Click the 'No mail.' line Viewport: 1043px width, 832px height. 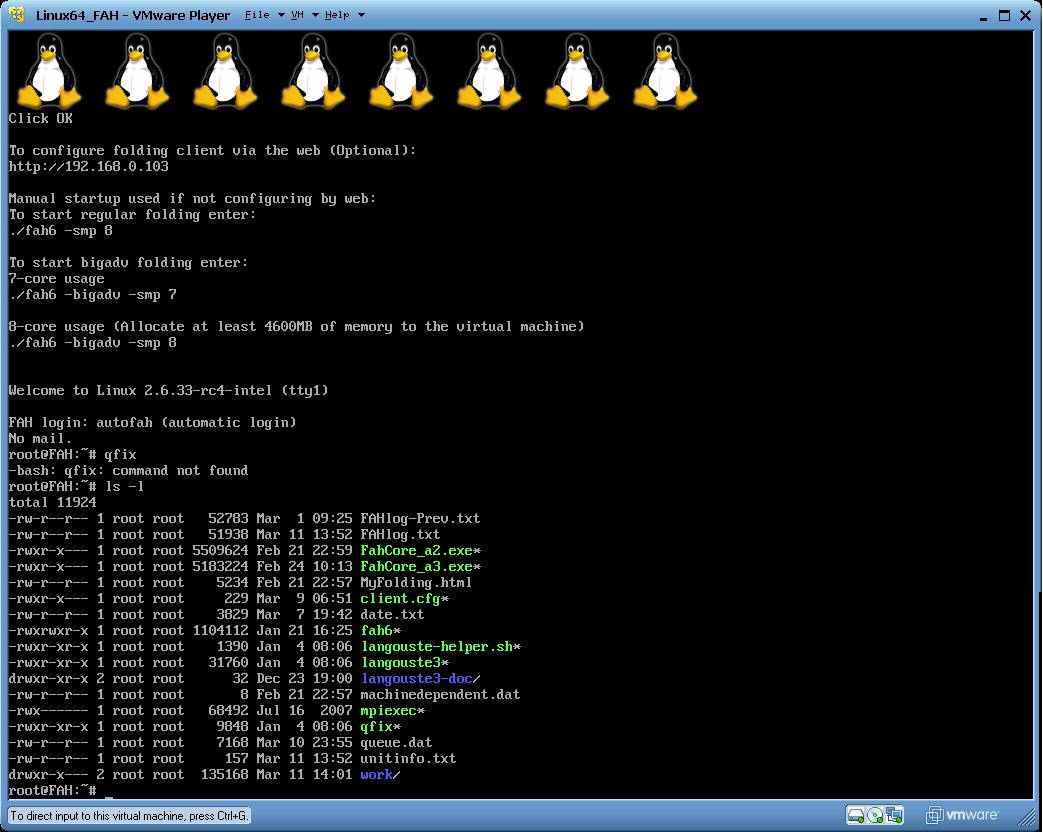(x=41, y=438)
